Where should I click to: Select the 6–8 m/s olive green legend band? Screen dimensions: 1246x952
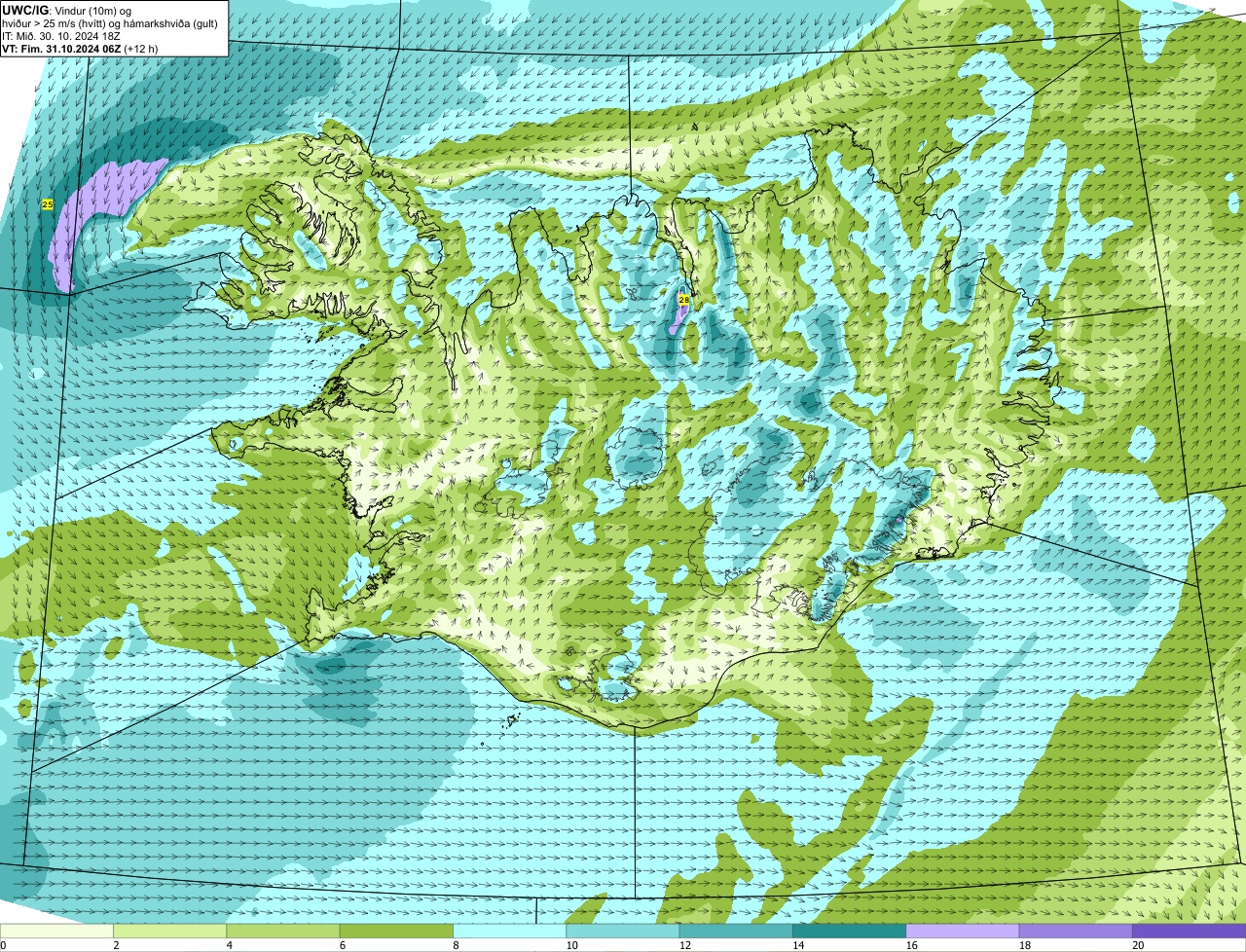click(396, 931)
